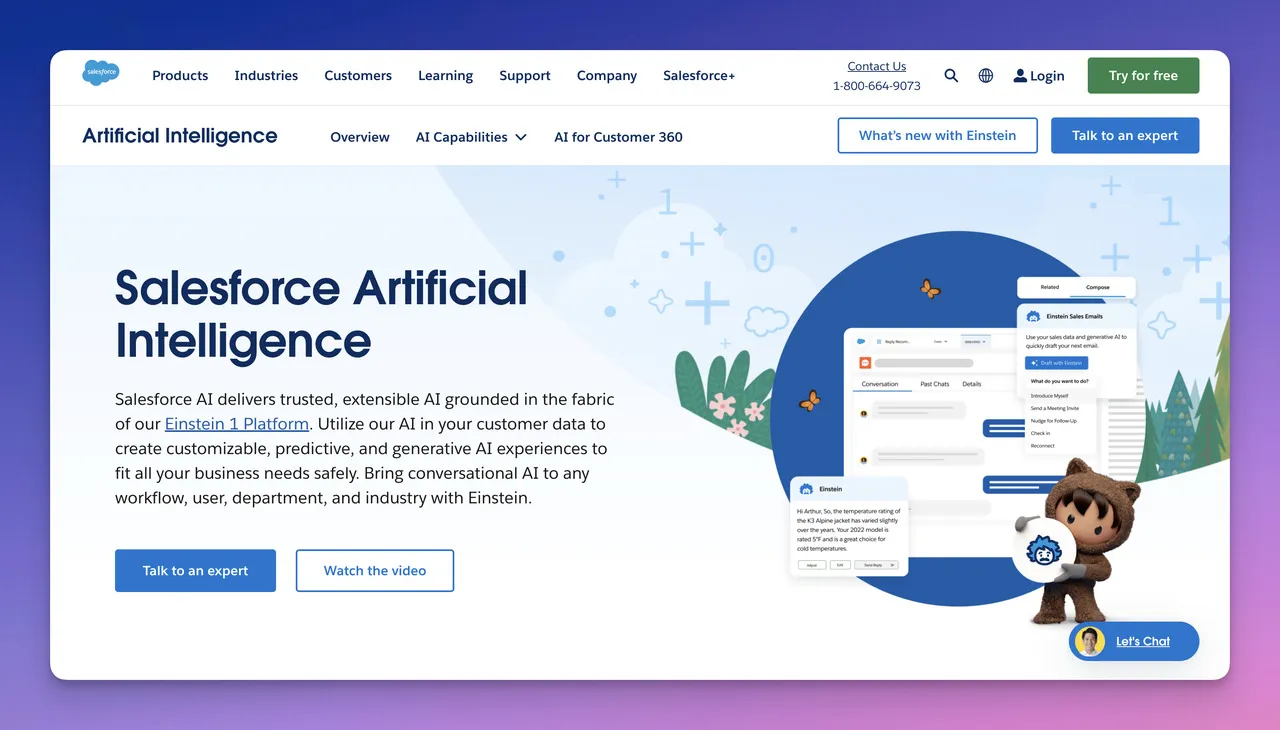Click the Salesforce cloud logo

[x=100, y=72]
